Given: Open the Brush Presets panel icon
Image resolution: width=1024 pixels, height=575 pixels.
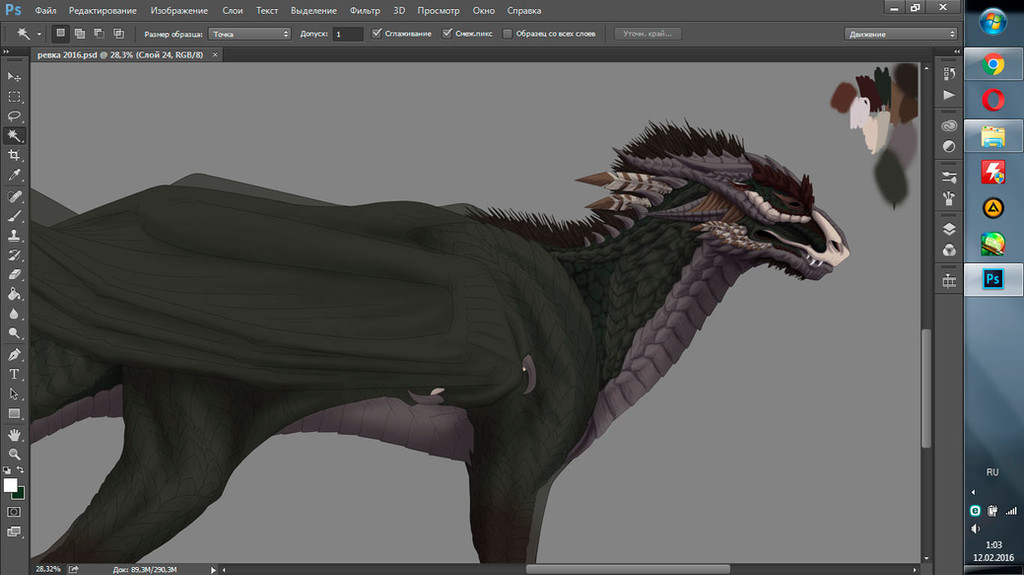Looking at the screenshot, I should tap(949, 198).
